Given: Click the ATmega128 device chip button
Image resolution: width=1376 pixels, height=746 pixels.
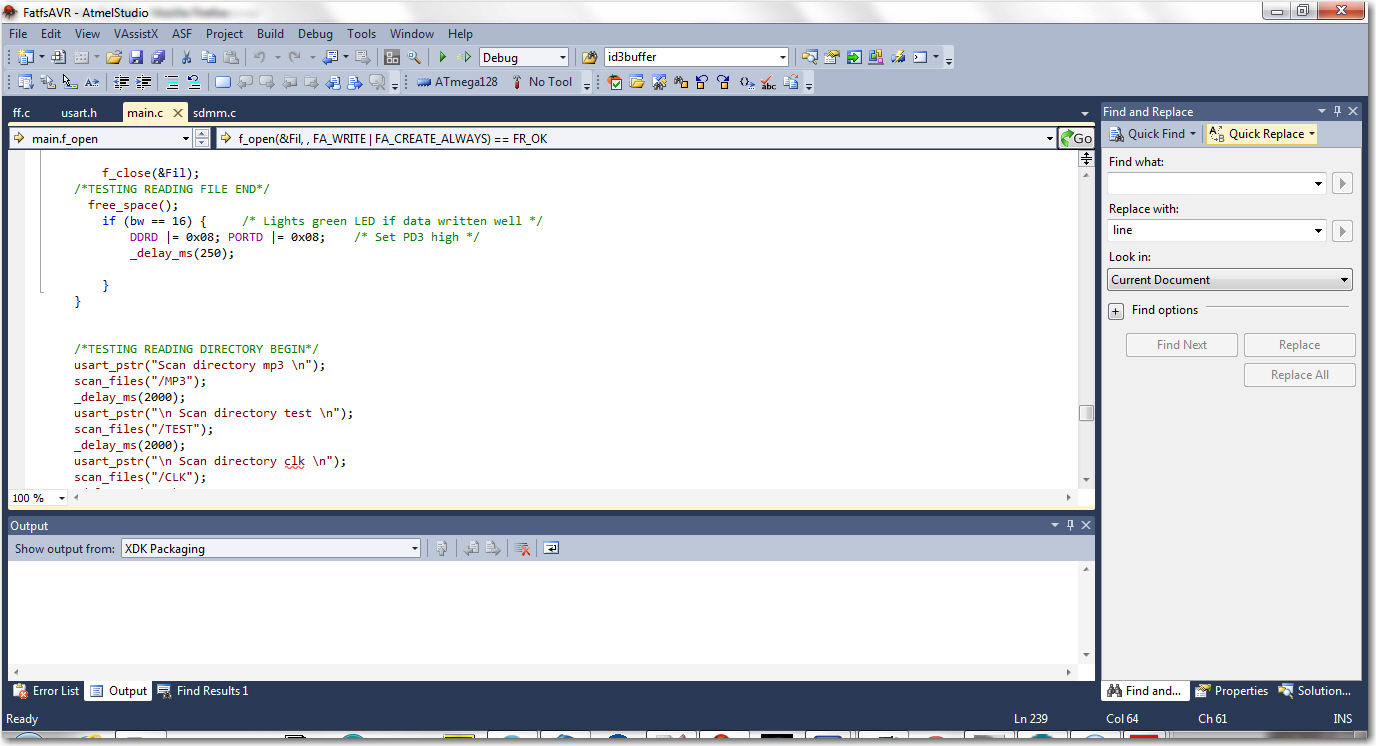Looking at the screenshot, I should [x=457, y=82].
